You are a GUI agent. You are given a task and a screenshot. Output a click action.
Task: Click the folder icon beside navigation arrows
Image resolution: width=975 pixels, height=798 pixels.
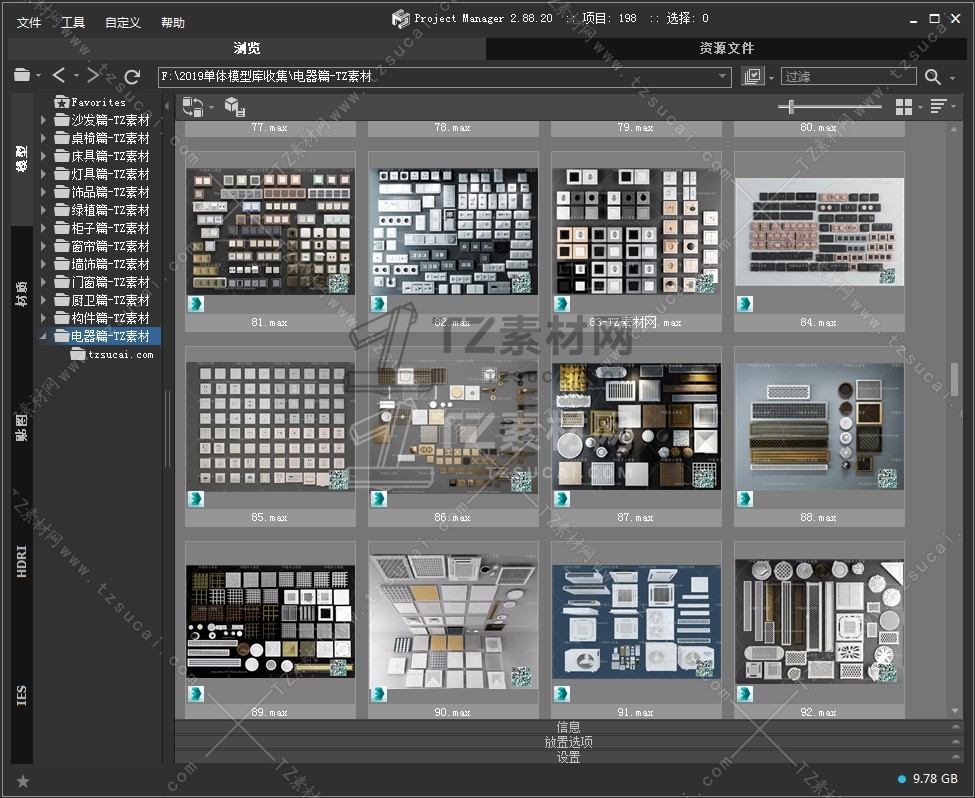click(x=22, y=76)
